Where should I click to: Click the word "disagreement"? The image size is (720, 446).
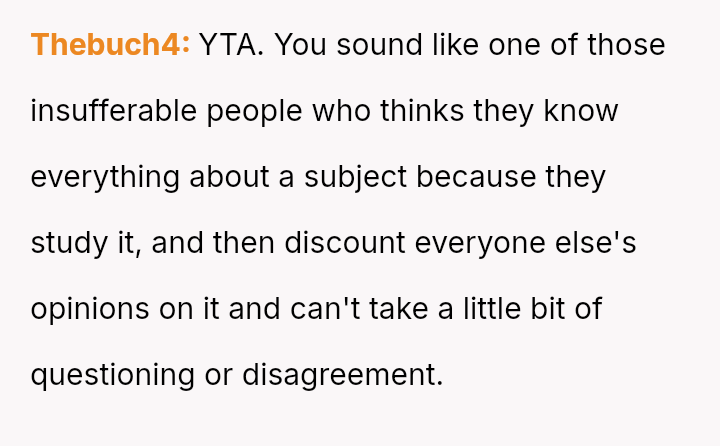coord(342,375)
